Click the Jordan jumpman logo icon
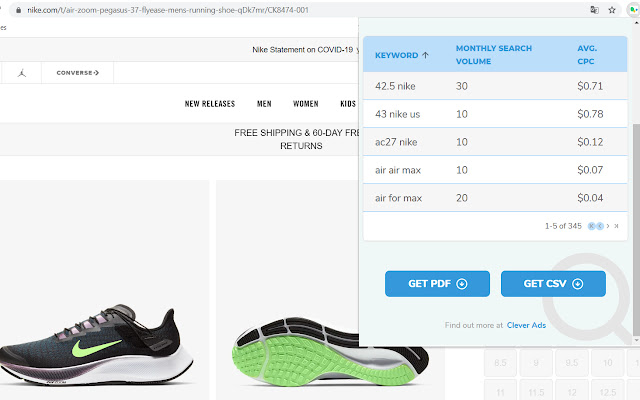The width and height of the screenshot is (640, 400). point(22,73)
